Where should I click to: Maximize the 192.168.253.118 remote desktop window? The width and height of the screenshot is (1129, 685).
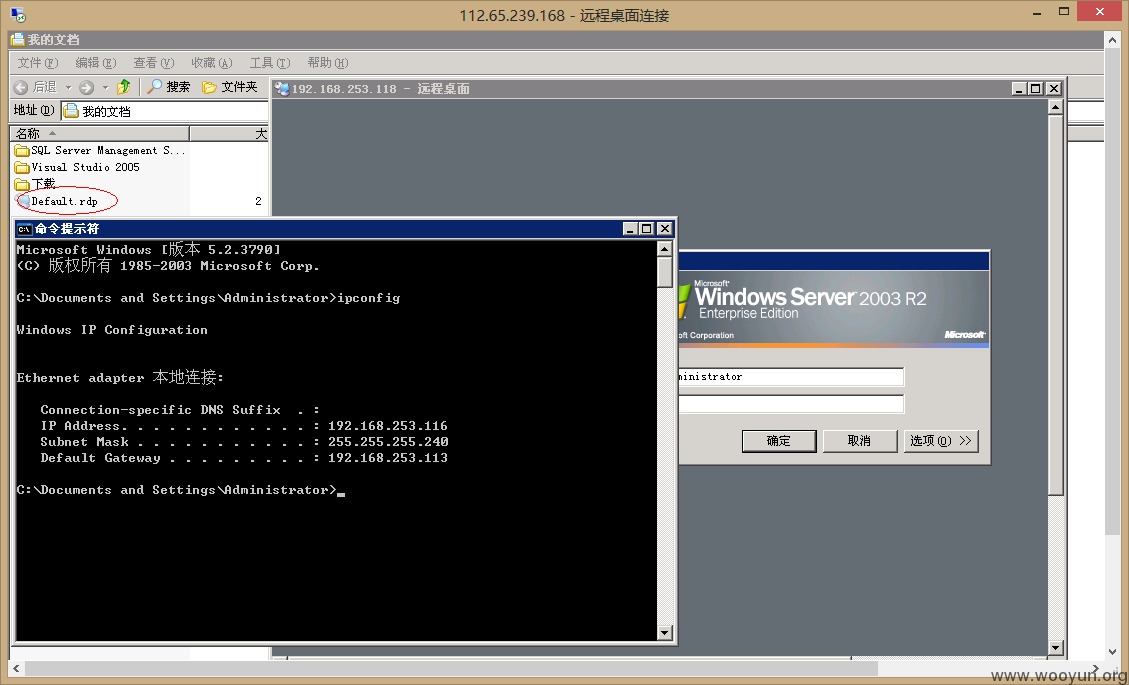click(1035, 89)
